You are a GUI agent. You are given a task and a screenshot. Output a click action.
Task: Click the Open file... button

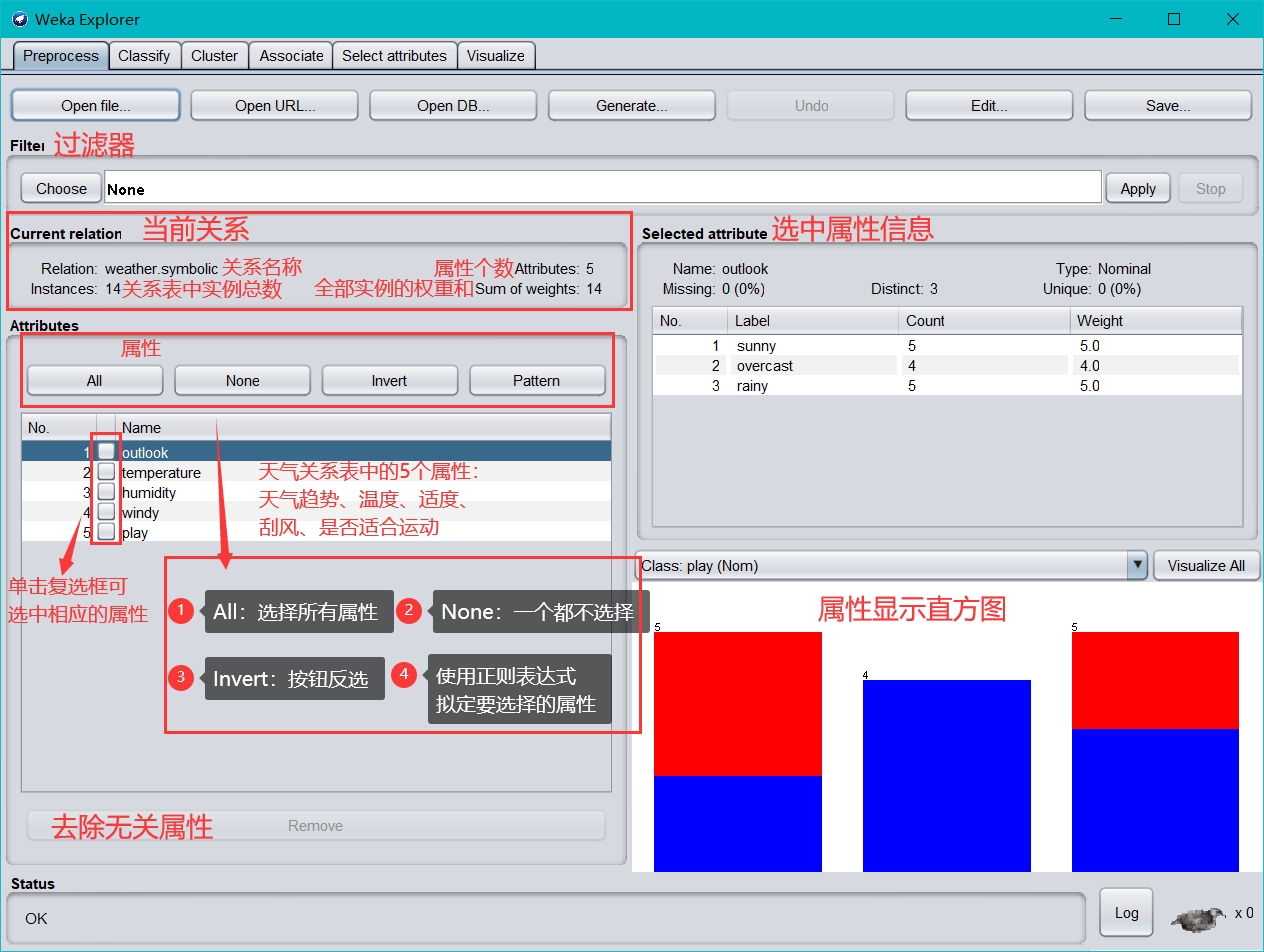(x=96, y=105)
